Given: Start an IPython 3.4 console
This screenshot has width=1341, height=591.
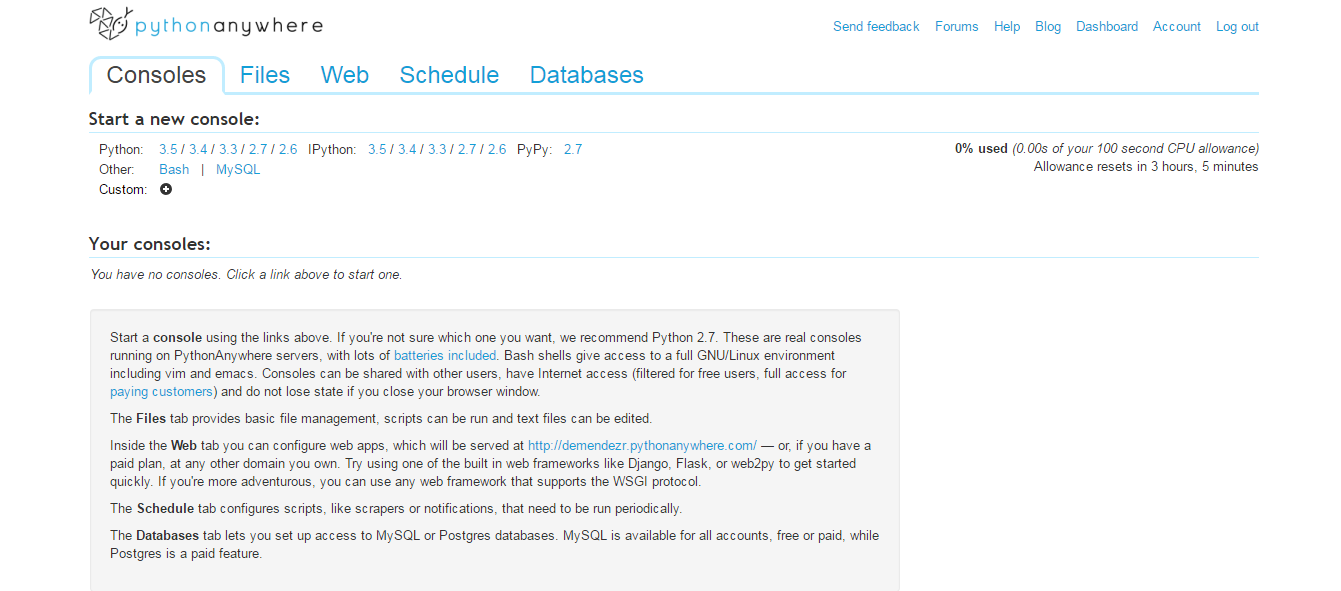Looking at the screenshot, I should pos(407,149).
